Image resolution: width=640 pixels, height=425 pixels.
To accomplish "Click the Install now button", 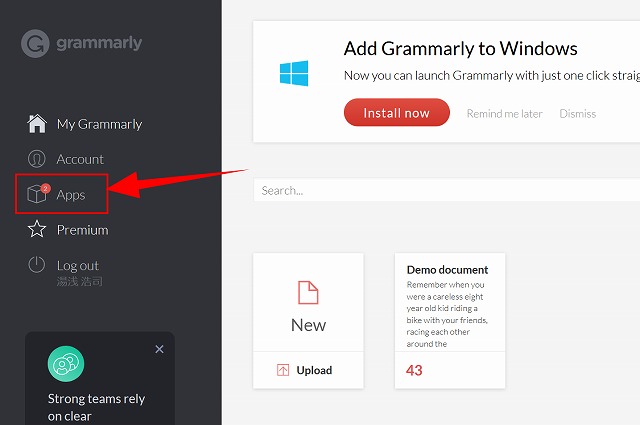I will (397, 113).
